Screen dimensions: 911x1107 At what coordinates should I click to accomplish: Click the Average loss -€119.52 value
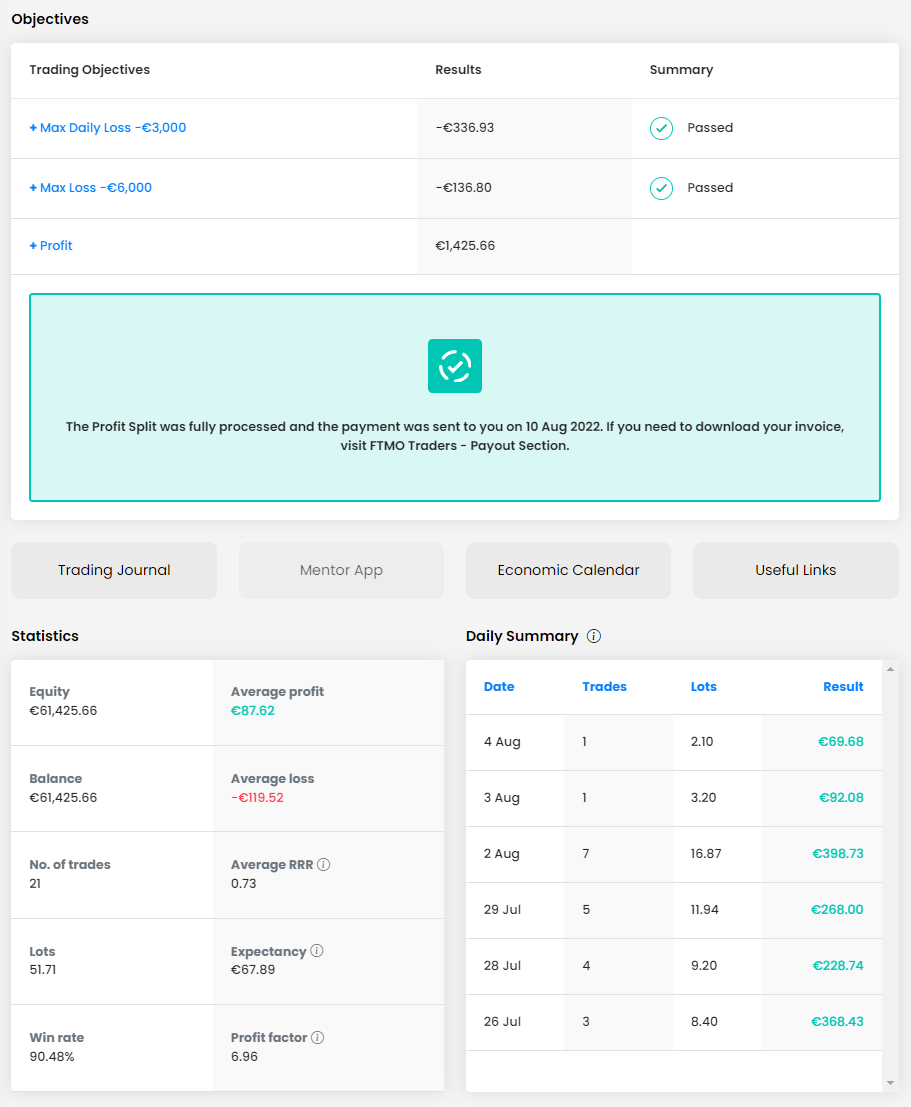tap(257, 798)
